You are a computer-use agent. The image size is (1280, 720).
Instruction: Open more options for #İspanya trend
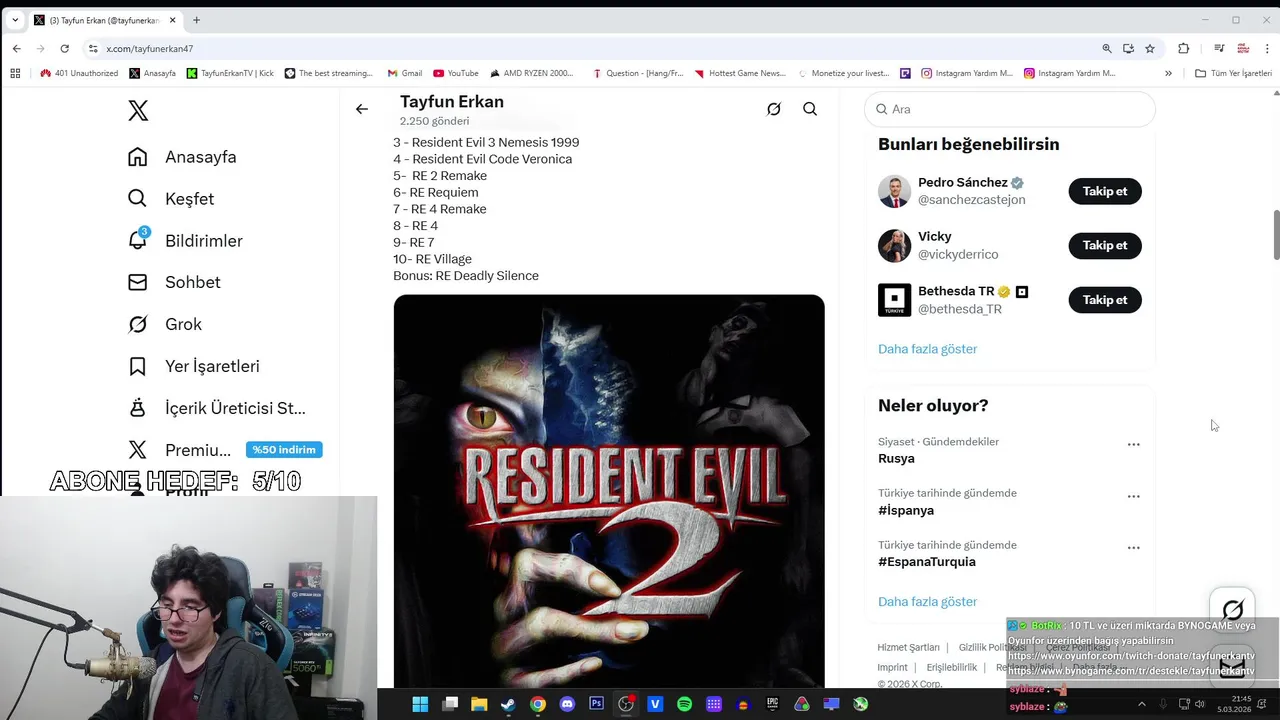pyautogui.click(x=1133, y=496)
